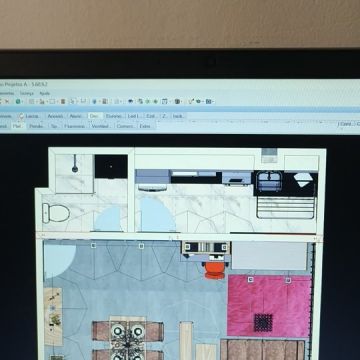Select the sideboard with plants on left wall
360x360 pixels.
pyautogui.click(x=53, y=316)
